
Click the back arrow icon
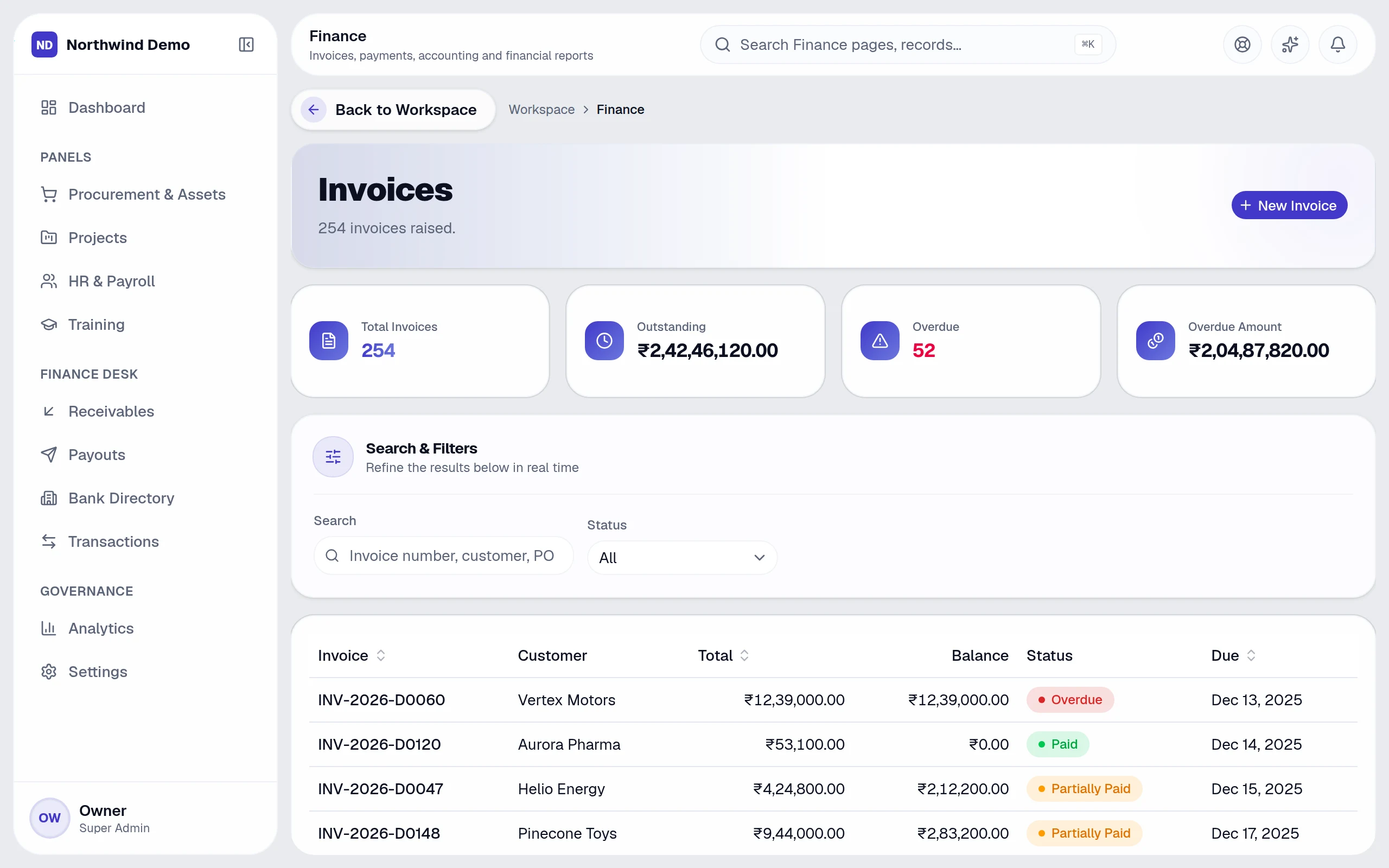(314, 110)
